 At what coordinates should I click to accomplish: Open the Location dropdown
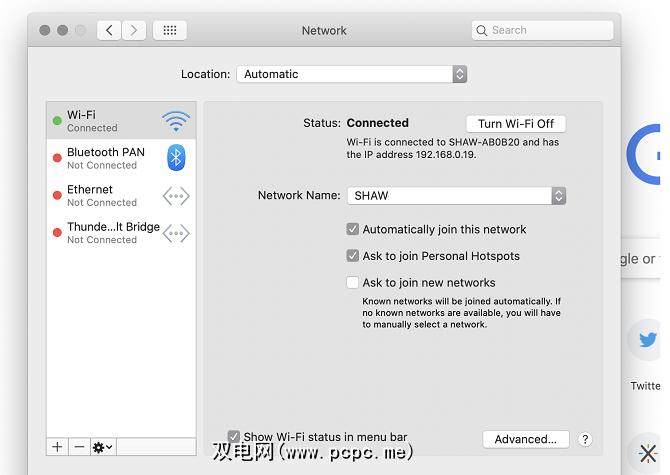click(x=351, y=74)
